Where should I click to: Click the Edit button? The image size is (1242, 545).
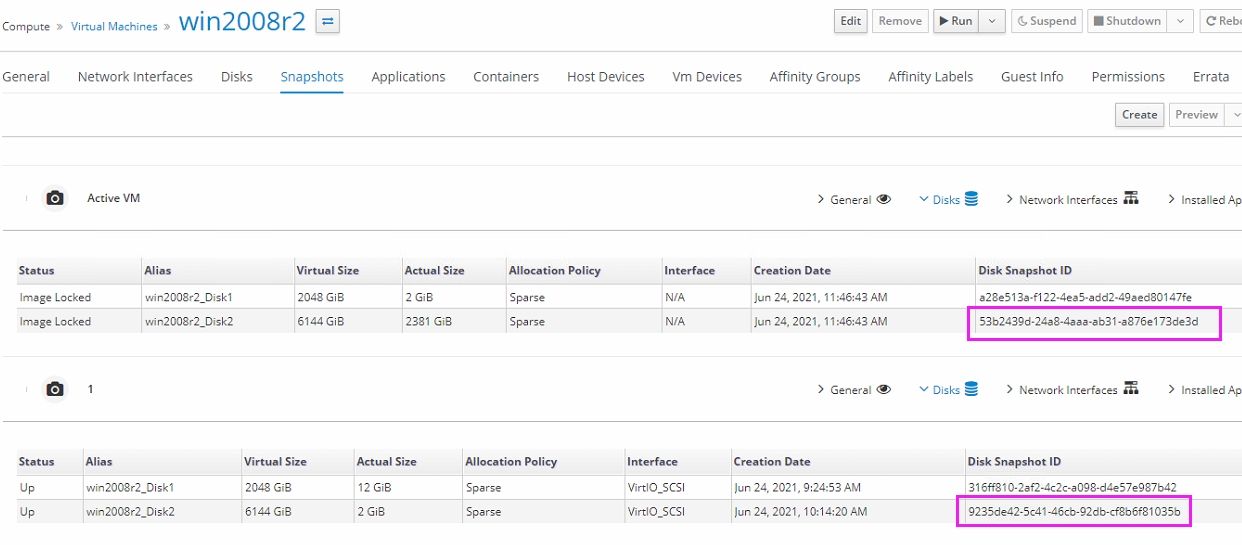point(850,21)
